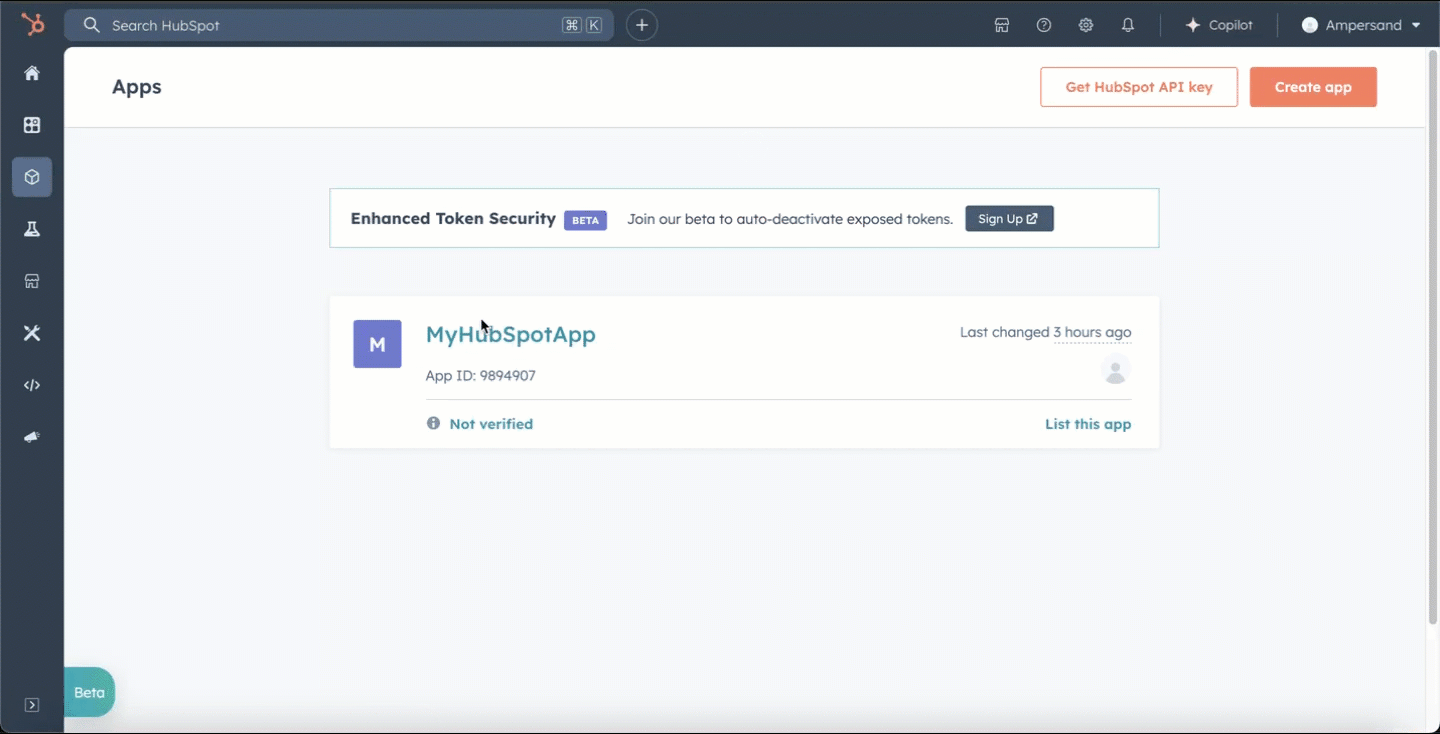Viewport: 1440px width, 734px height.
Task: Select the crossed-tools icon in sidebar
Action: point(31,333)
